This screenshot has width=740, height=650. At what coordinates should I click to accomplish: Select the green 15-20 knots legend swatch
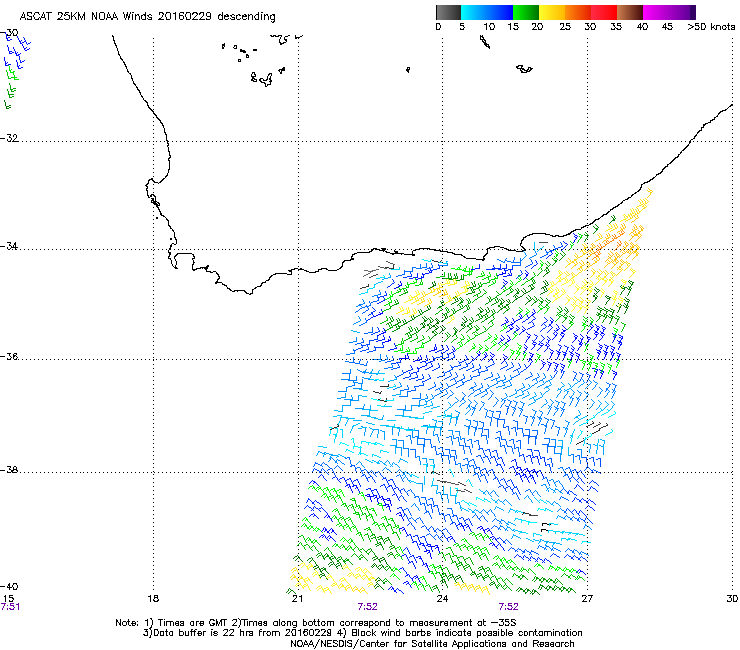tap(526, 12)
